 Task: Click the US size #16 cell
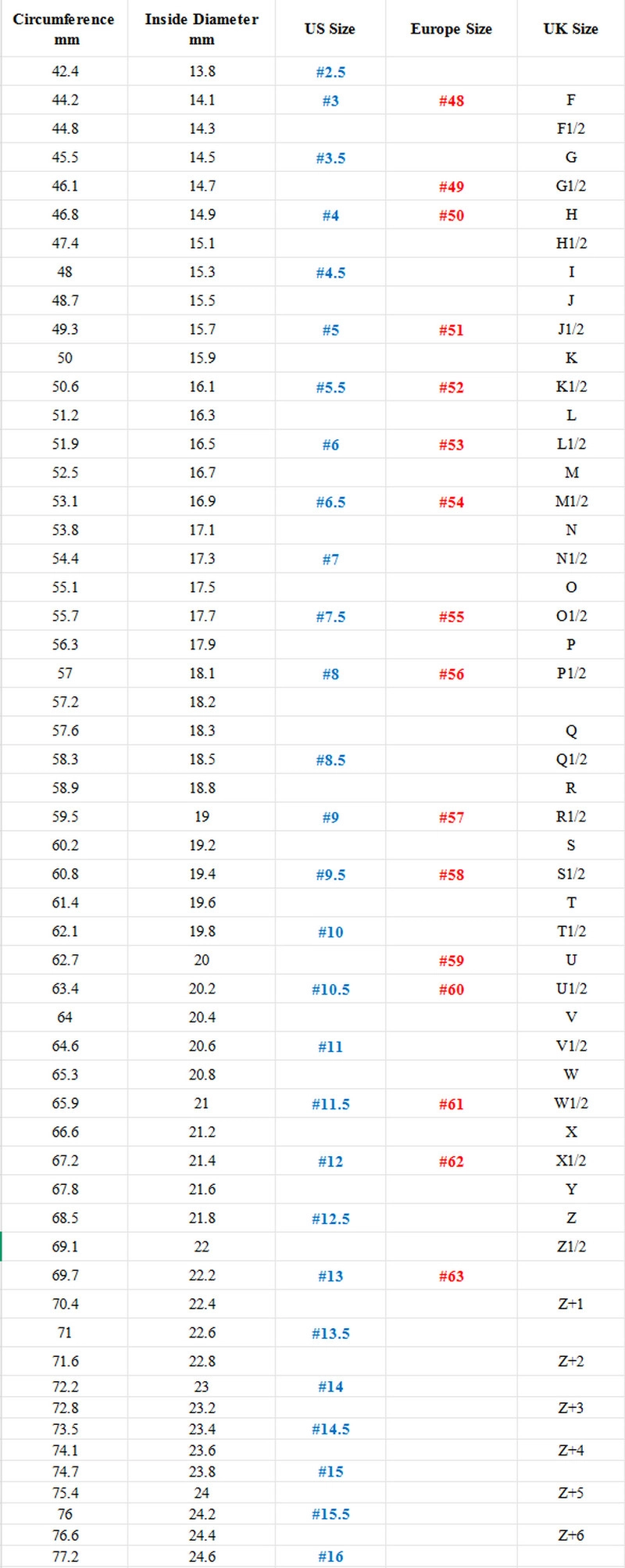[330, 1556]
